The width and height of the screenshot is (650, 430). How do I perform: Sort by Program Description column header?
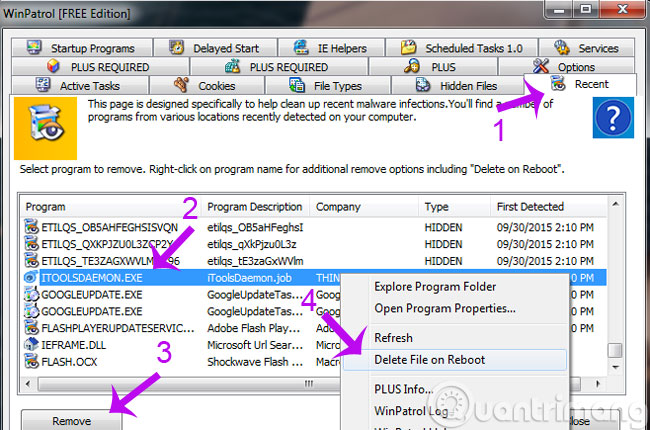[x=255, y=206]
